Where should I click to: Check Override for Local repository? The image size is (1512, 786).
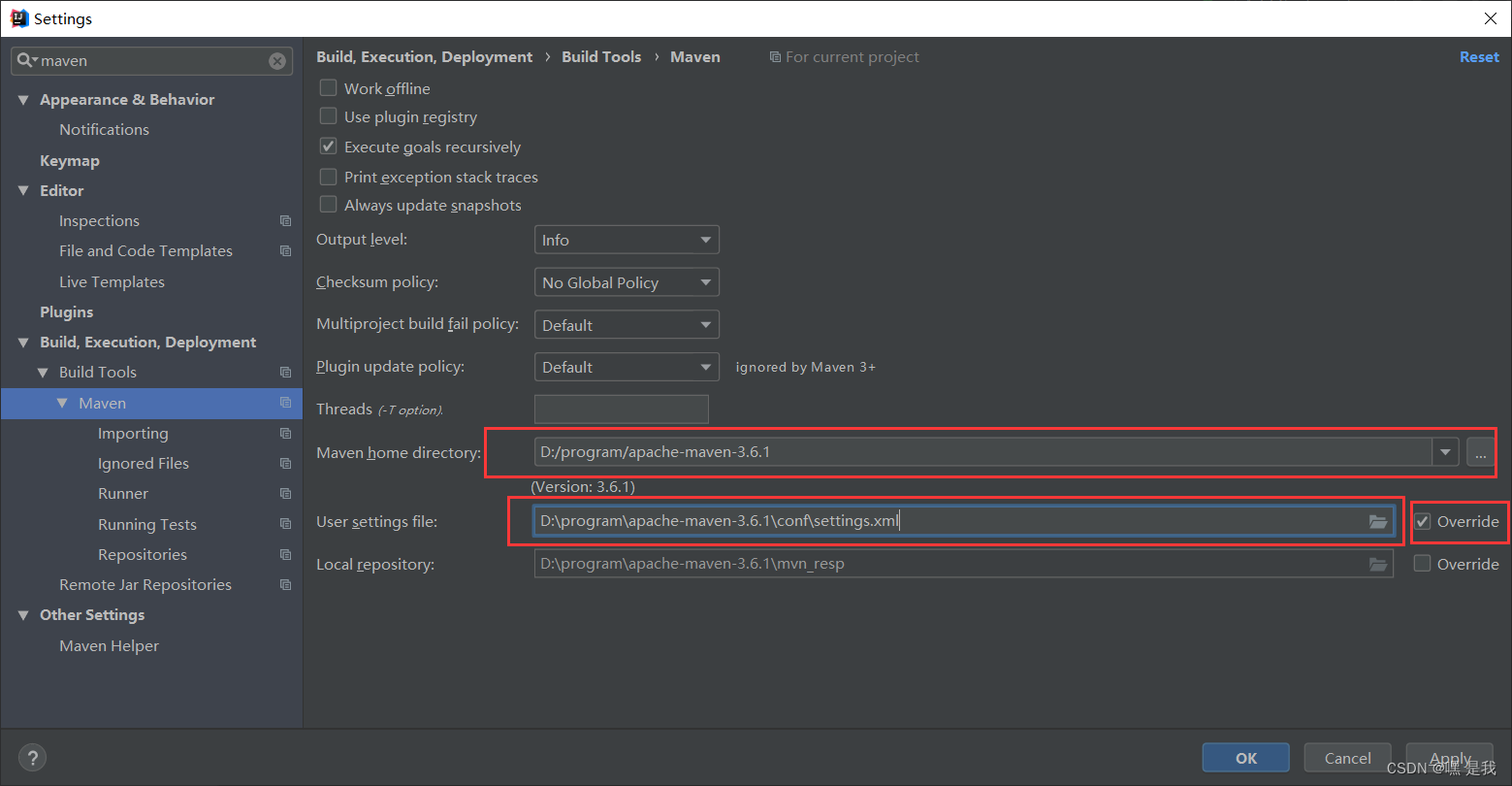(1423, 564)
